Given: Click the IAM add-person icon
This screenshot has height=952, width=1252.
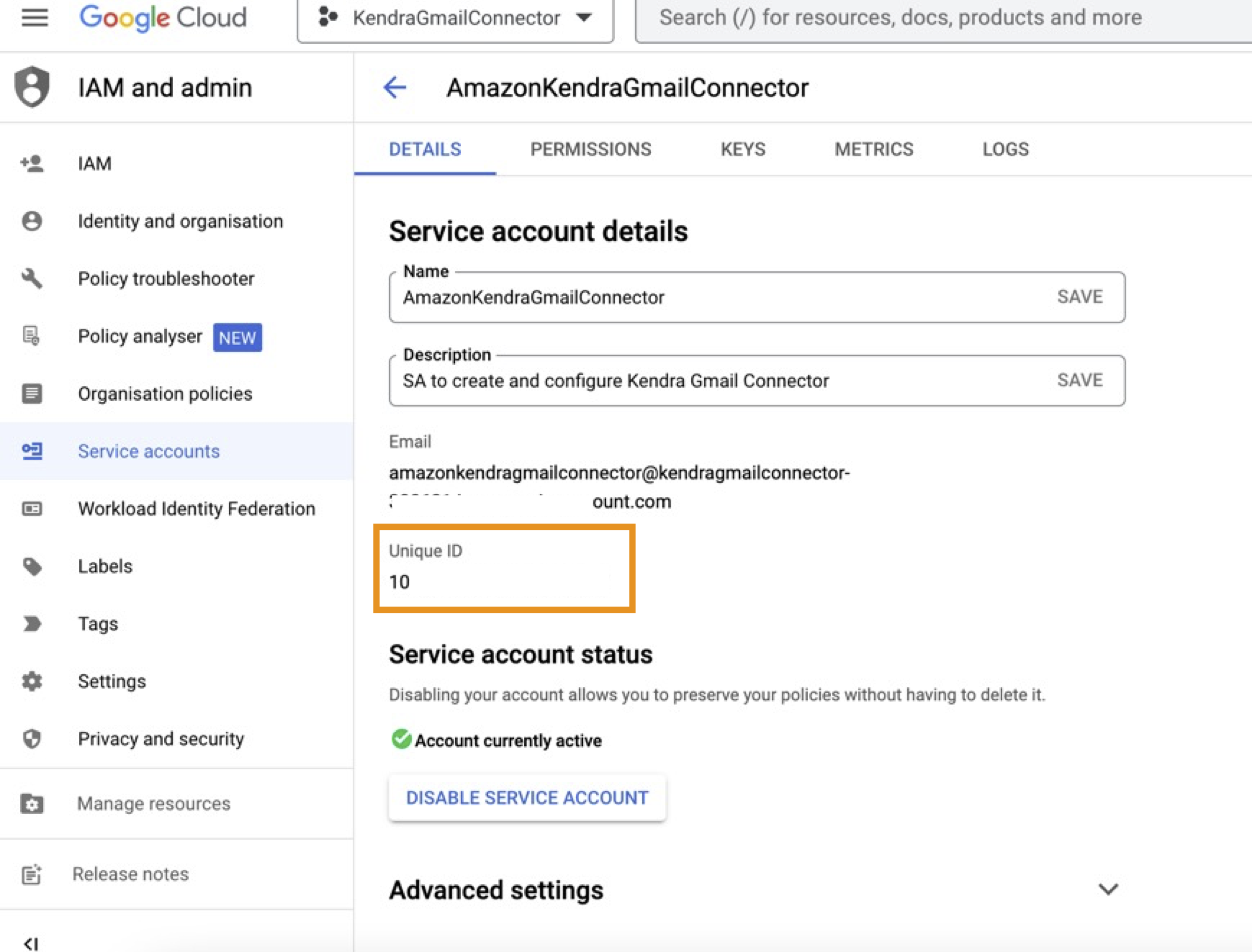Looking at the screenshot, I should coord(32,164).
